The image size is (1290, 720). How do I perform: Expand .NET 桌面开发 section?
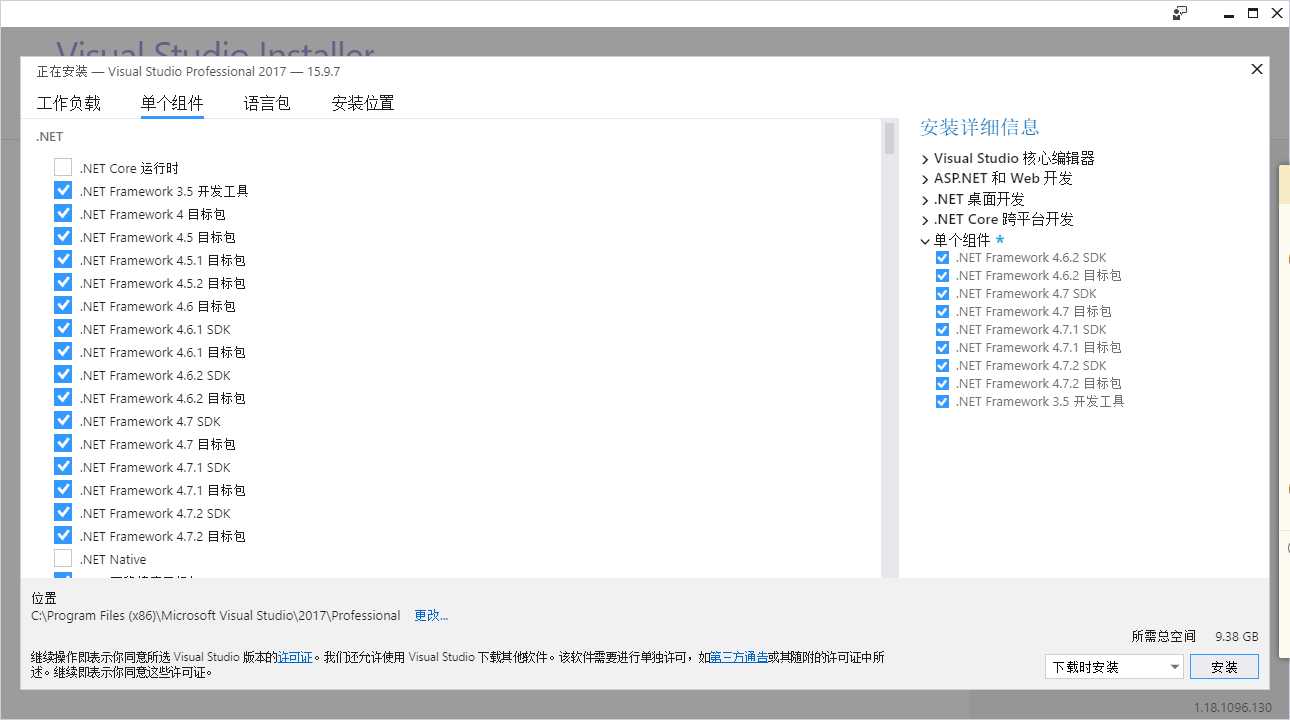(925, 200)
